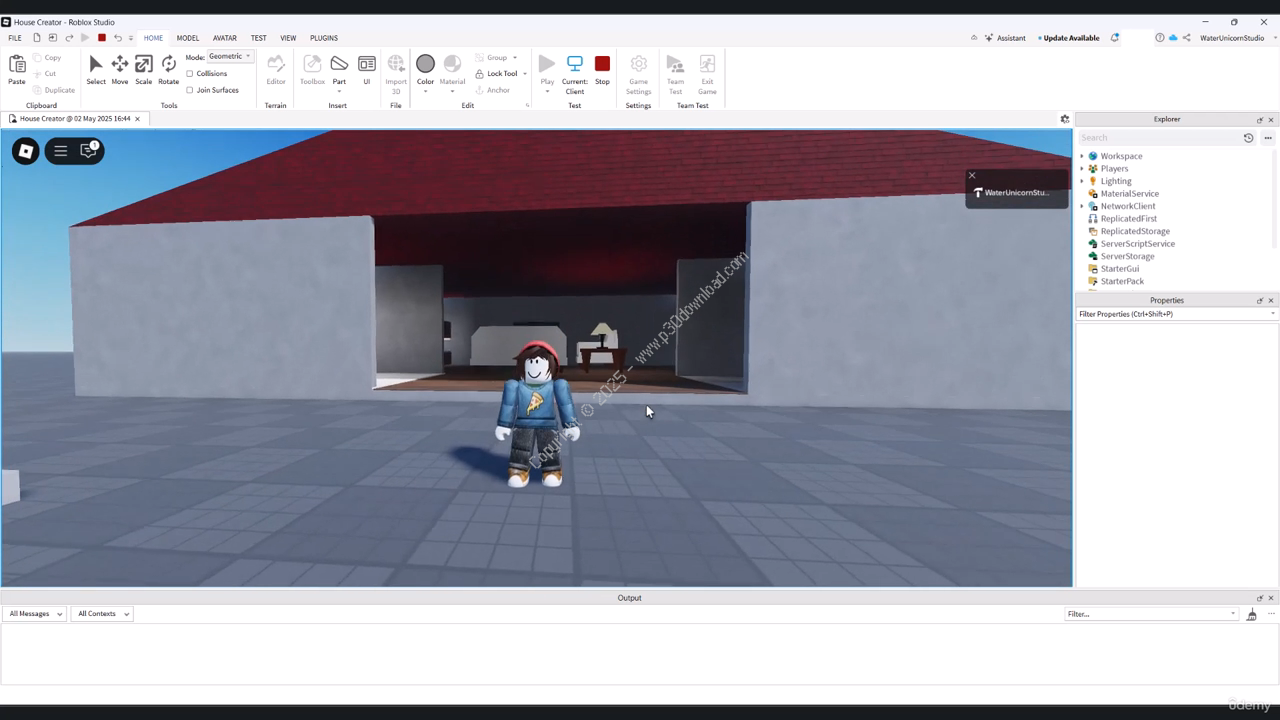
Task: Expand the Workspace tree node
Action: 1082,156
